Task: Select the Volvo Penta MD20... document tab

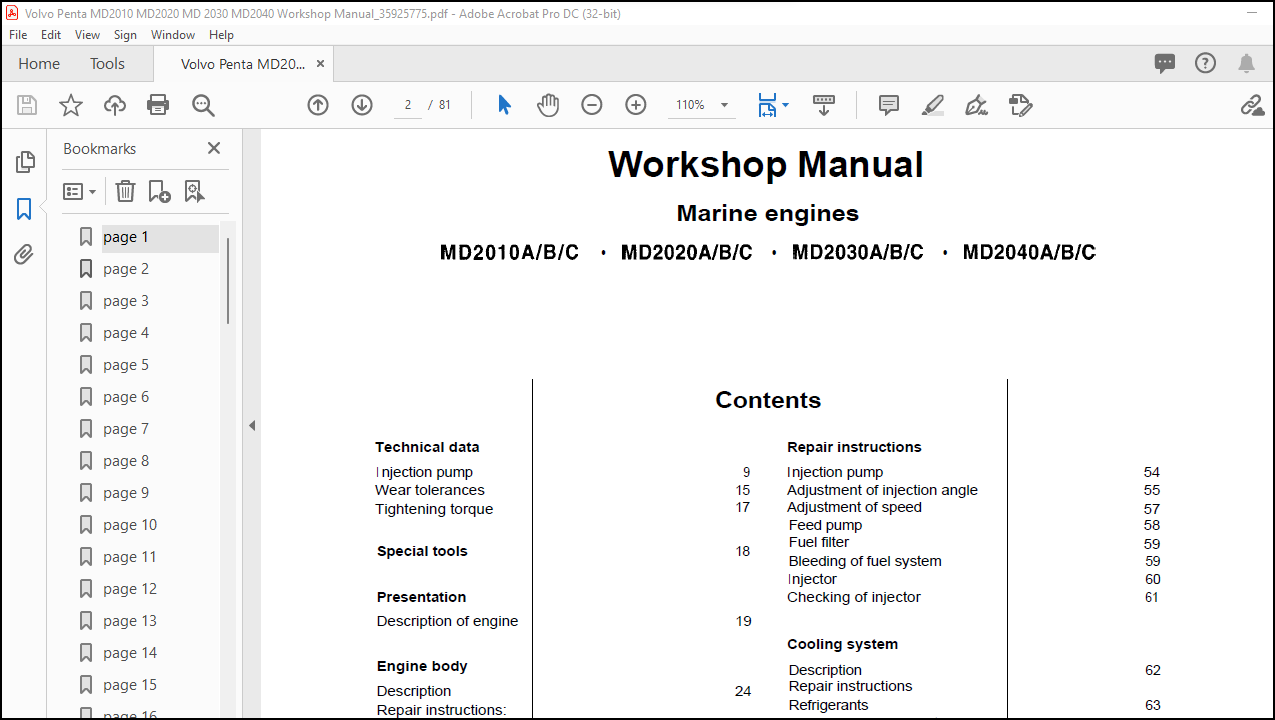Action: (243, 63)
